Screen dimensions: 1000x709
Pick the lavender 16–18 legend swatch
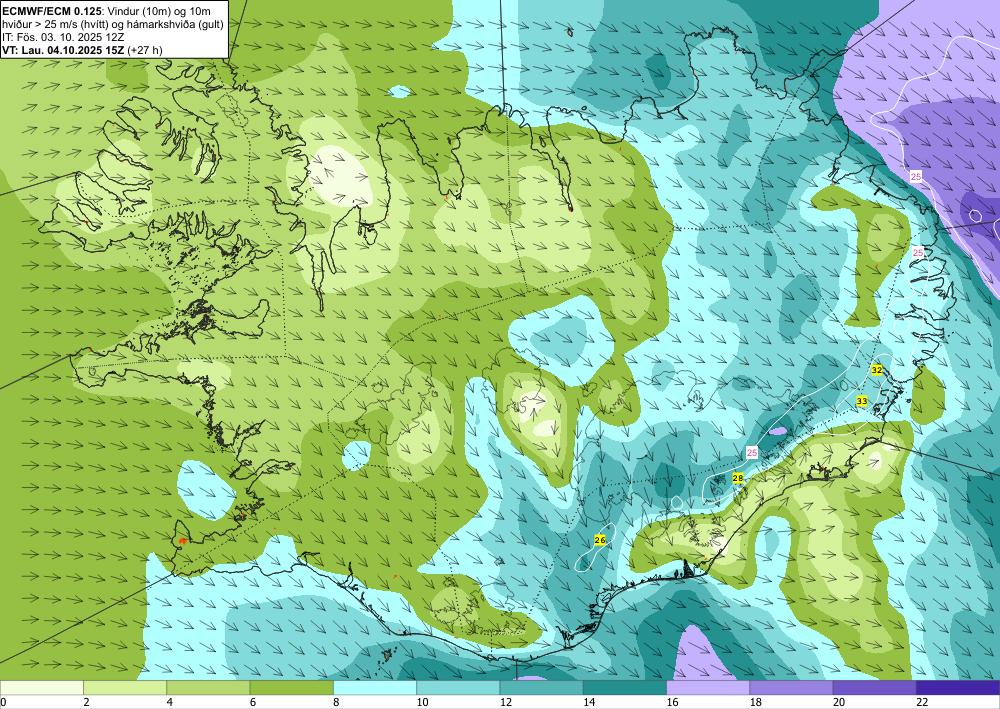[708, 688]
